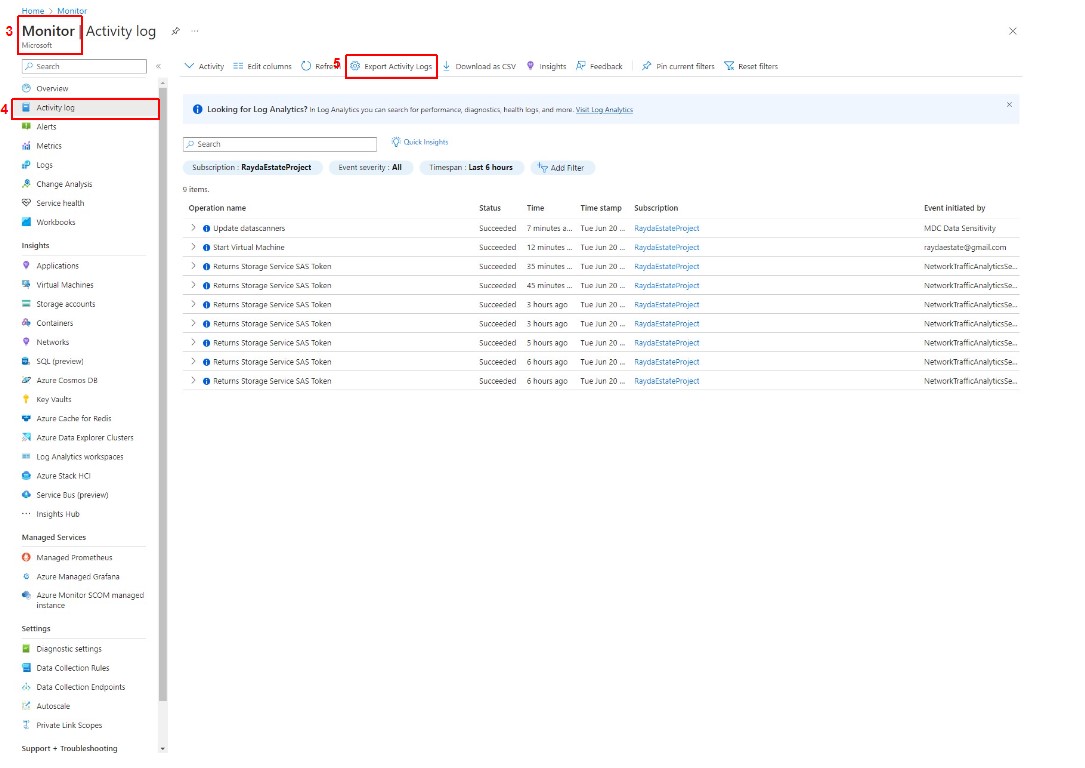Focus the activity log Search field
The height and width of the screenshot is (768, 1085).
click(x=280, y=144)
